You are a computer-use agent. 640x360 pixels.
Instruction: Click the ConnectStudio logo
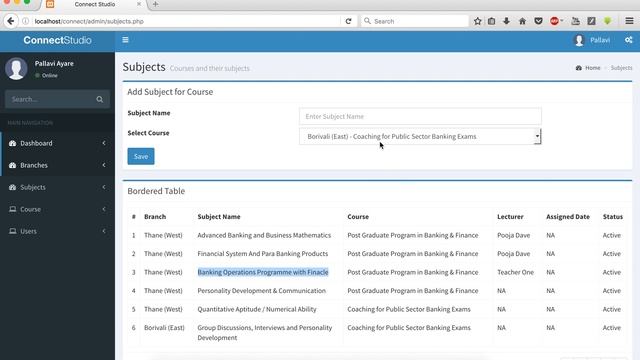pos(57,40)
